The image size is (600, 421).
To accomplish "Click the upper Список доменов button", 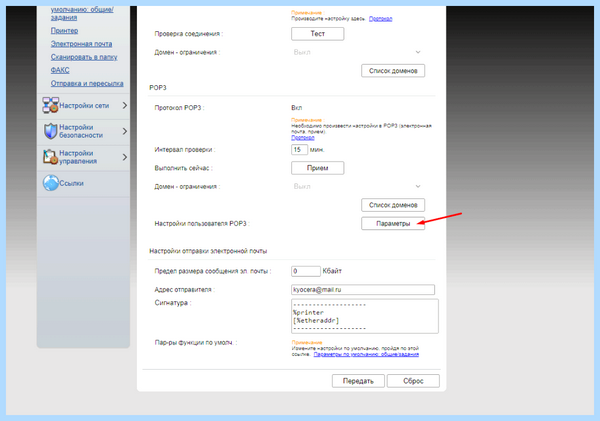I will [393, 71].
